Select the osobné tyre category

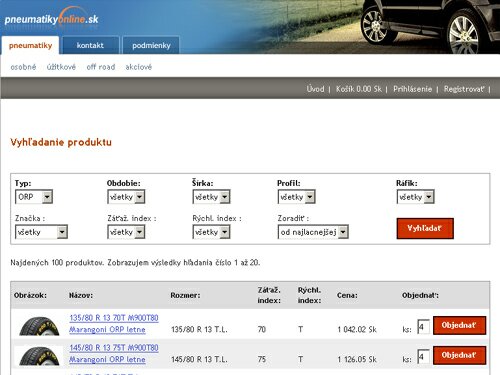(23, 67)
